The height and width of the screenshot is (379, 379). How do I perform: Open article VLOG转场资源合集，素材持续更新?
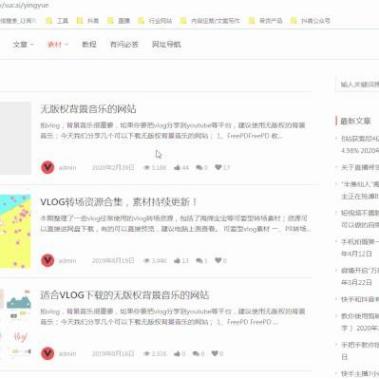pos(119,202)
